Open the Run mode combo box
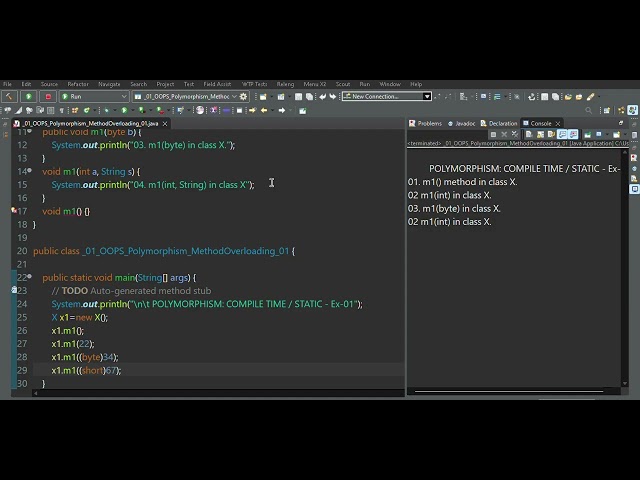The width and height of the screenshot is (640, 480). click(94, 96)
